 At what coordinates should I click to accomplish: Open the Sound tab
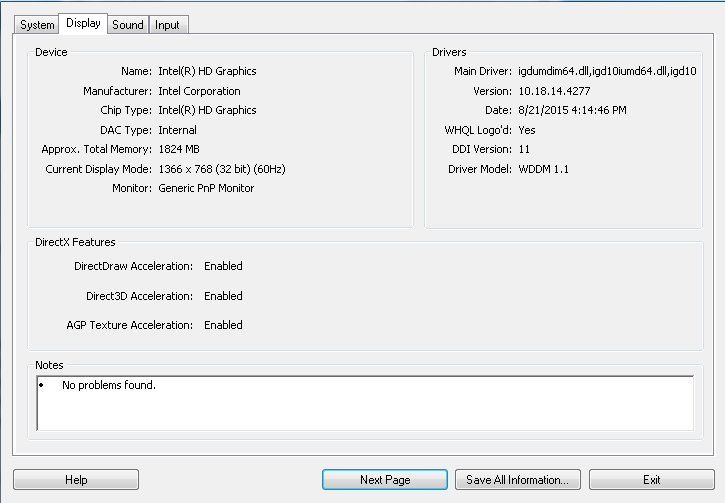click(x=128, y=25)
